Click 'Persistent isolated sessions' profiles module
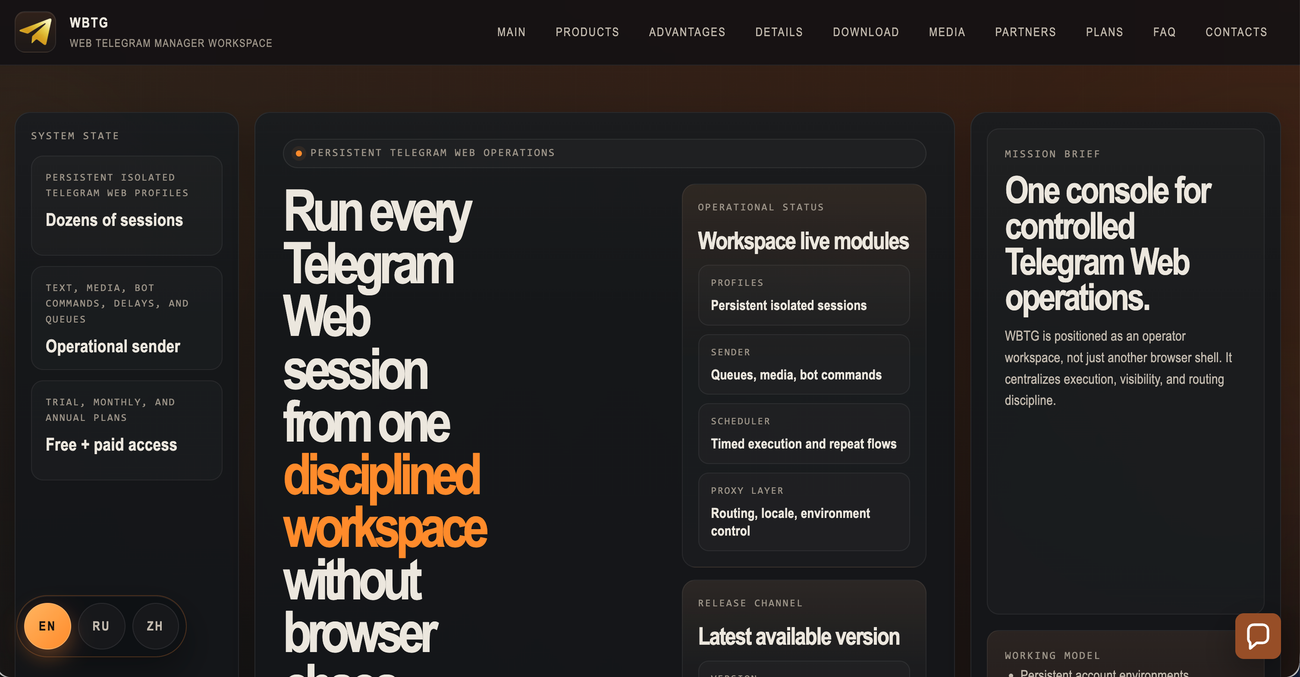The image size is (1300, 677). [804, 295]
